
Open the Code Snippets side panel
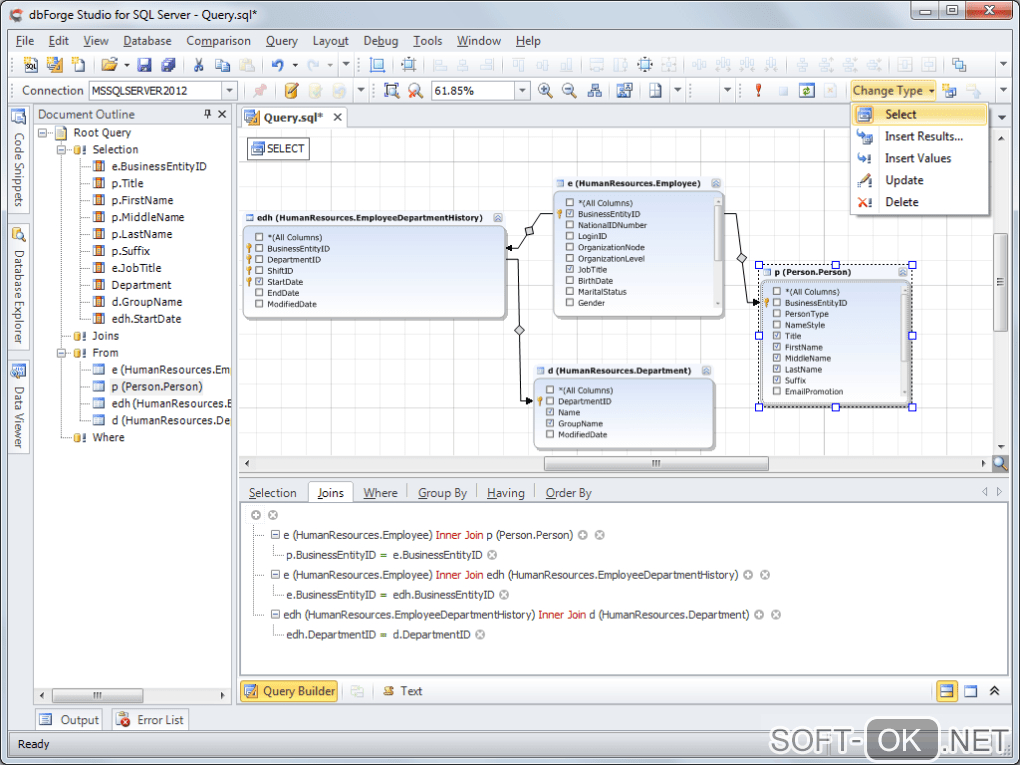tap(18, 160)
